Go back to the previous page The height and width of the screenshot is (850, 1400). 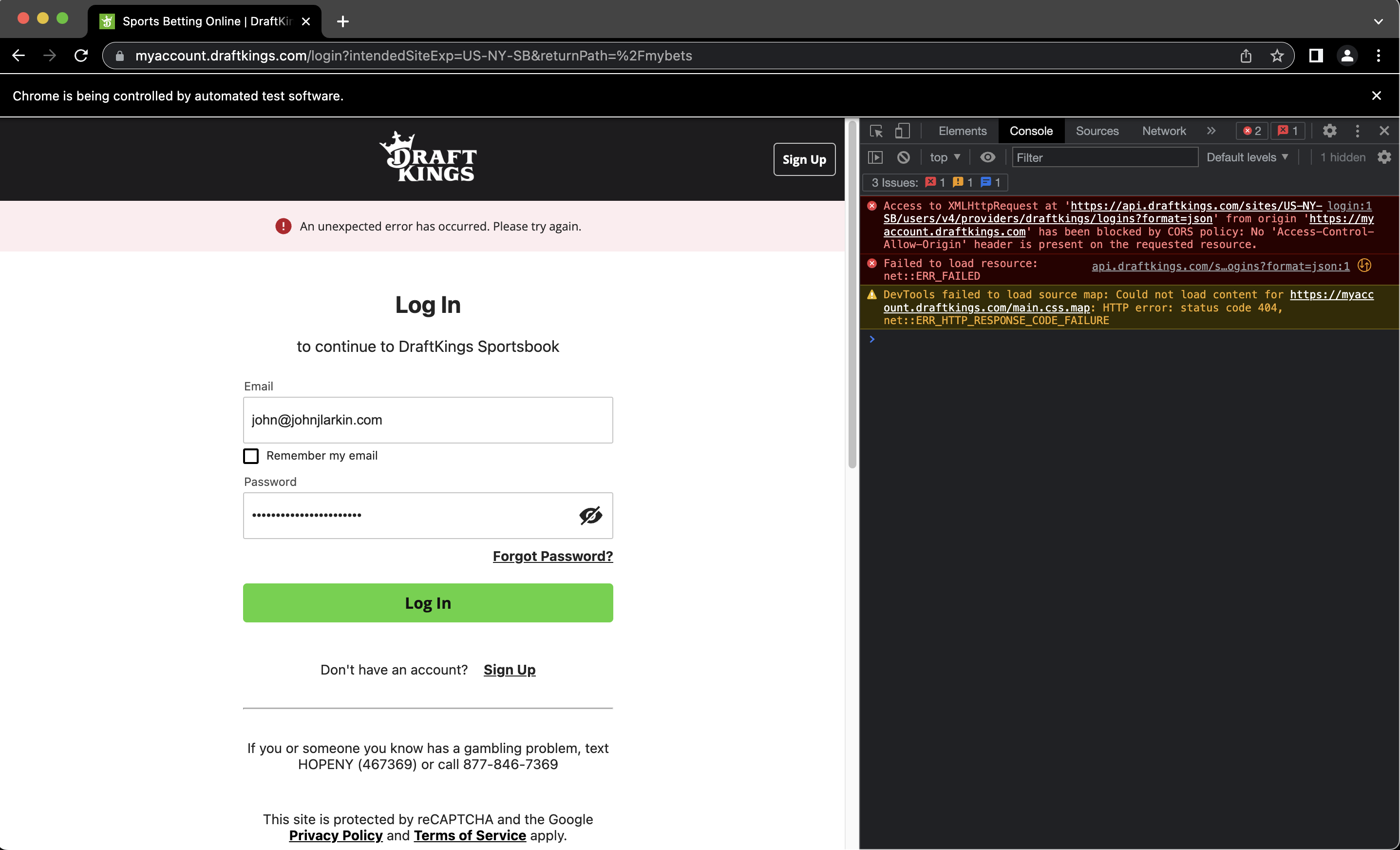pyautogui.click(x=19, y=55)
